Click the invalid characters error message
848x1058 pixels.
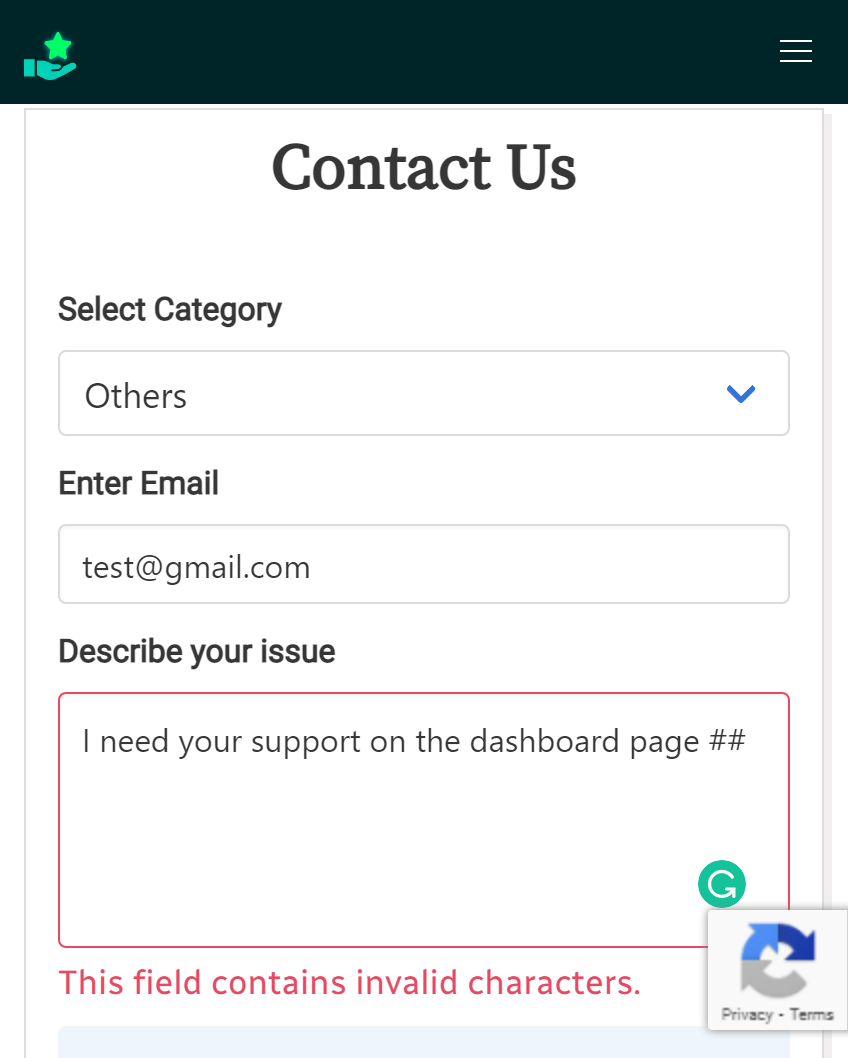pyautogui.click(x=349, y=982)
